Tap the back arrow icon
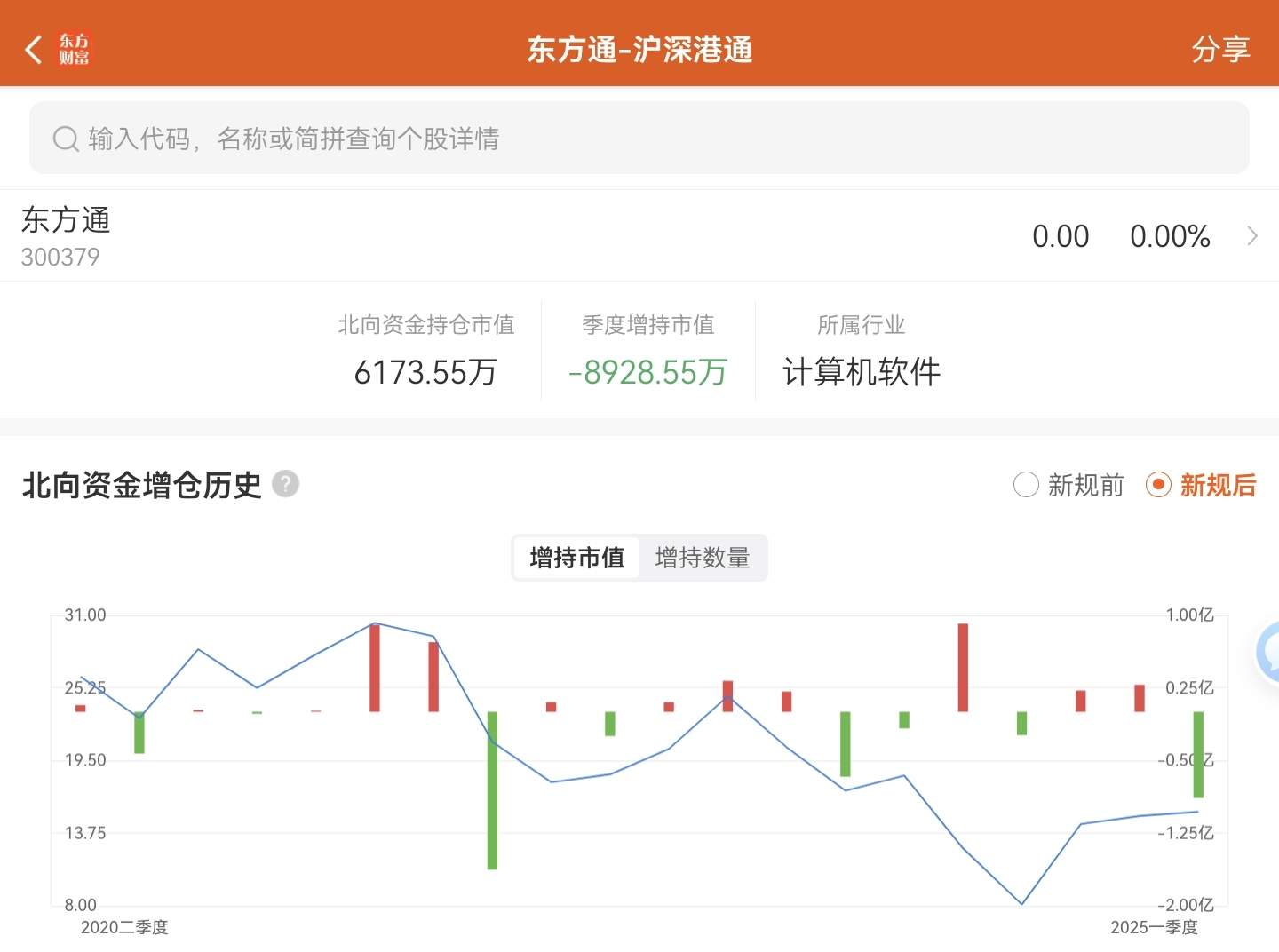Image resolution: width=1279 pixels, height=952 pixels. click(x=34, y=50)
